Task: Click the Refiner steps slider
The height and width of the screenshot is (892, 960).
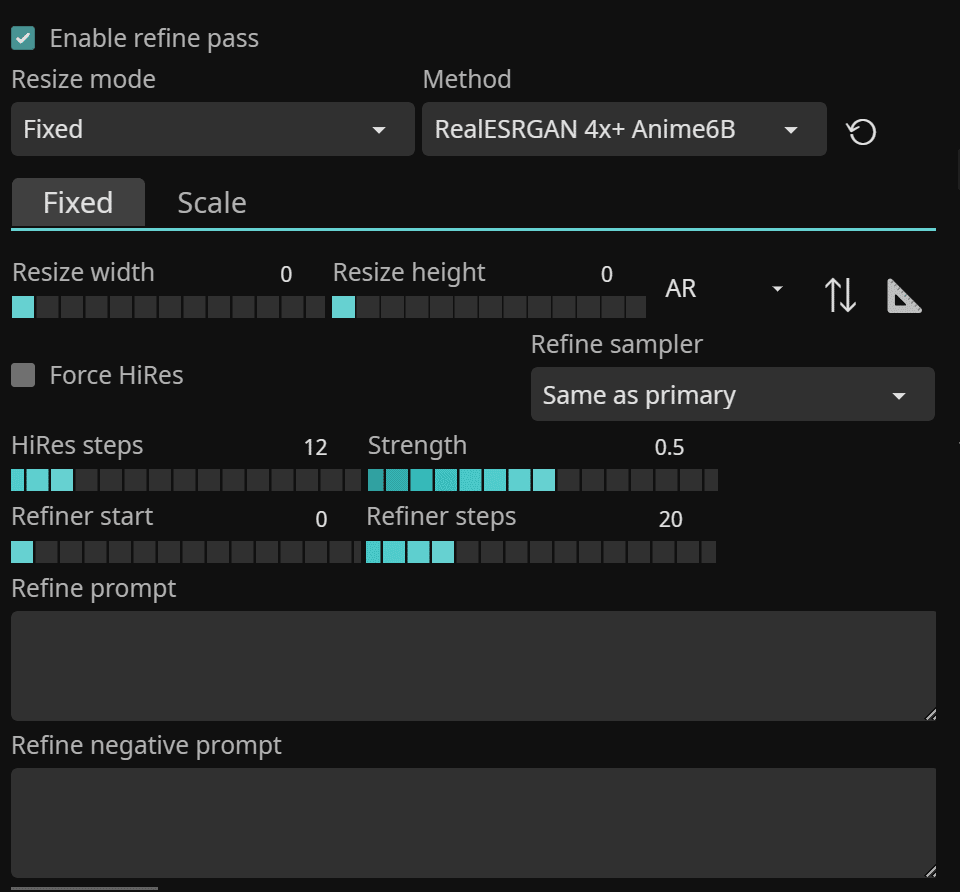Action: pos(541,552)
